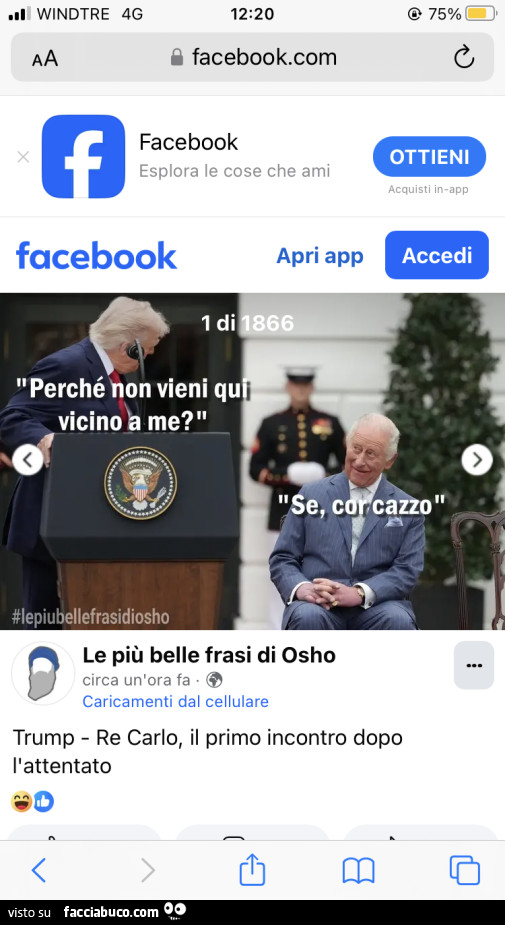Open the Osho page profile avatar
The width and height of the screenshot is (505, 925).
tap(43, 673)
